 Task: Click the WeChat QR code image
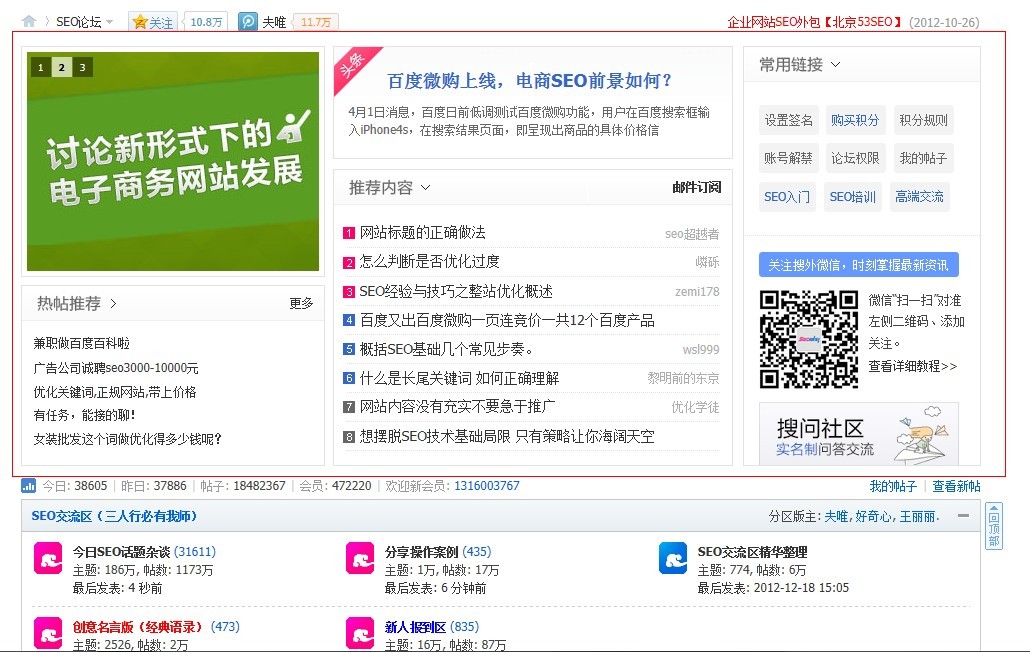tap(809, 339)
